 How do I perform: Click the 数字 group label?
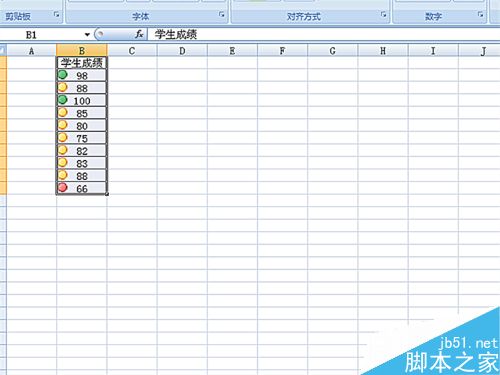click(433, 16)
